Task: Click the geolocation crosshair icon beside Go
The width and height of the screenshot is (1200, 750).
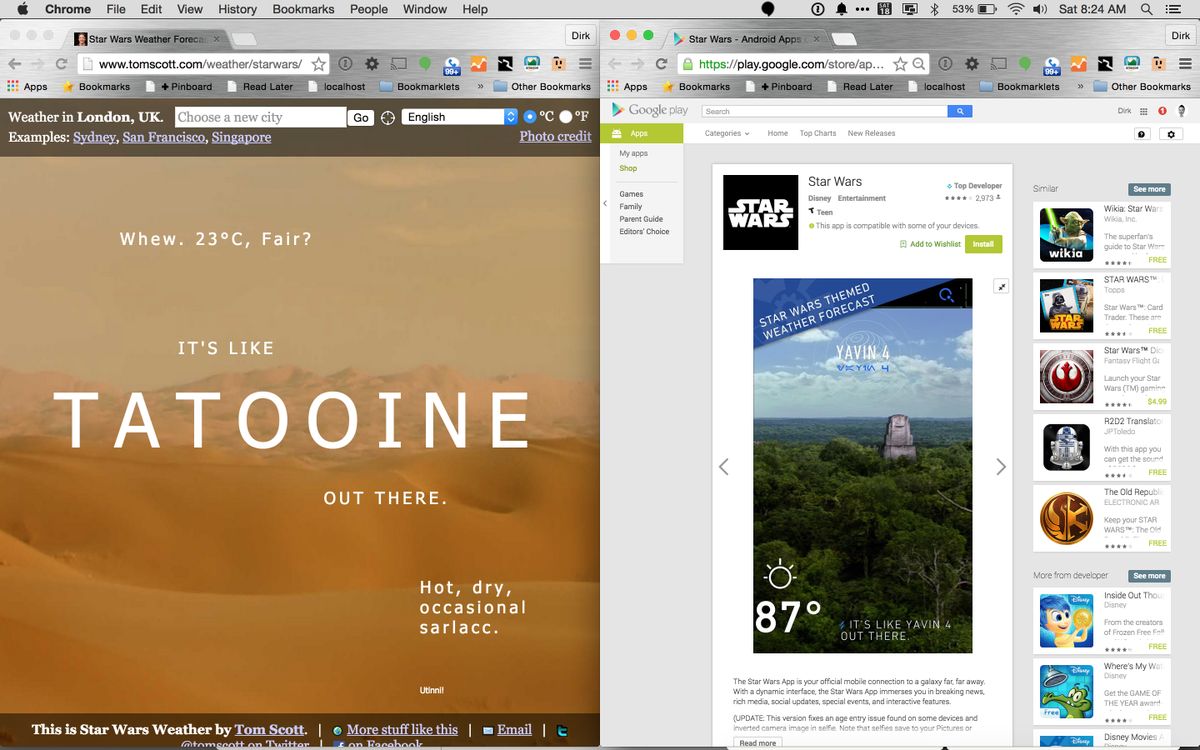Action: (387, 118)
